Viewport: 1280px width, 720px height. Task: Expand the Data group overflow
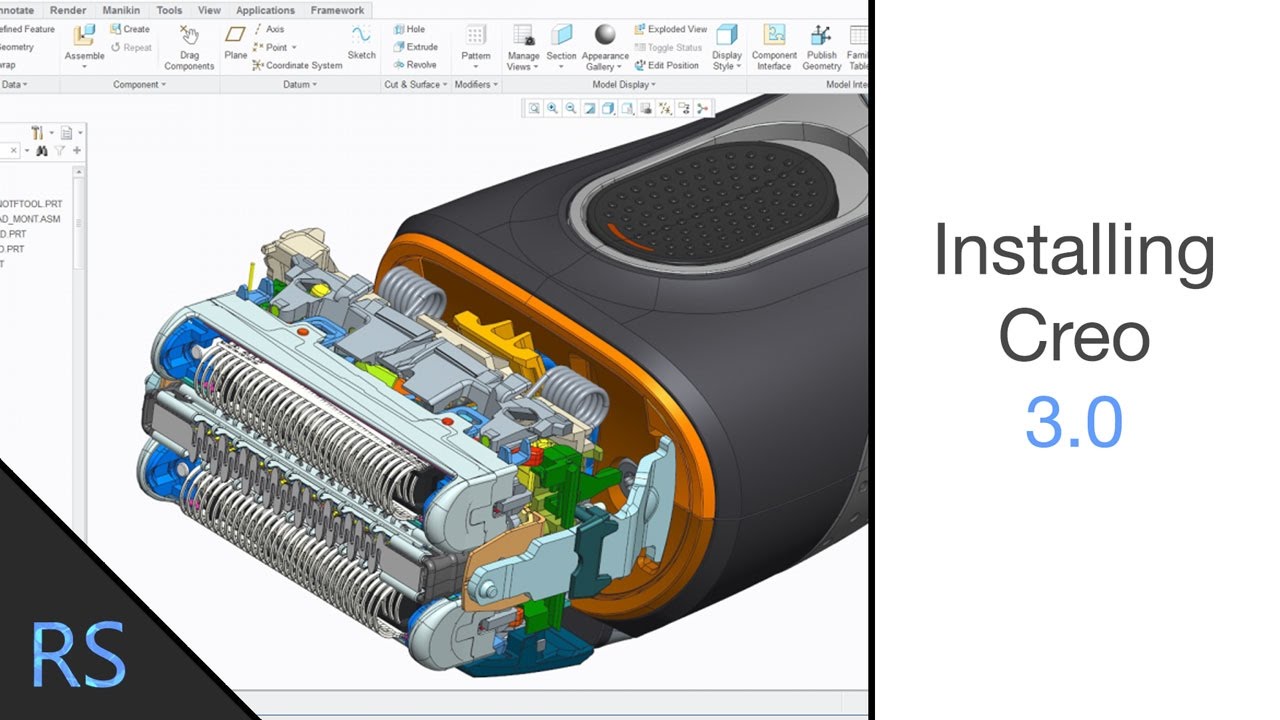tap(14, 84)
